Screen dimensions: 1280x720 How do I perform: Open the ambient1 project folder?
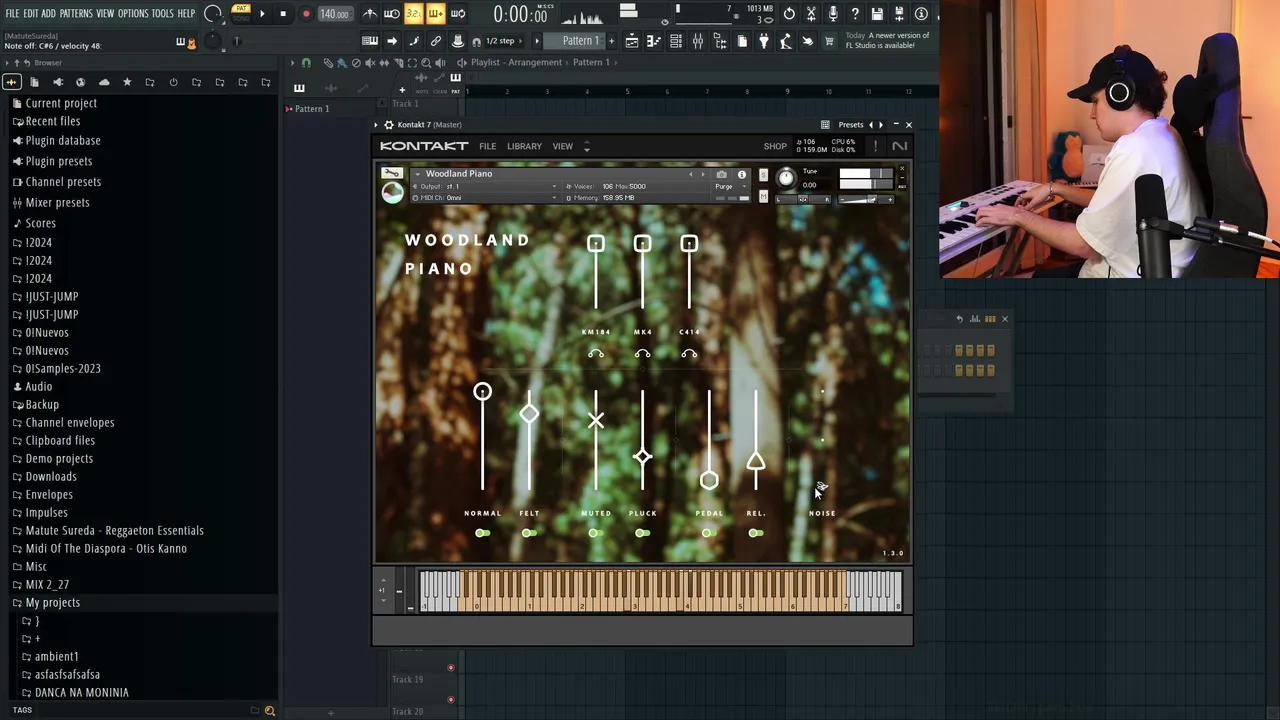click(56, 656)
